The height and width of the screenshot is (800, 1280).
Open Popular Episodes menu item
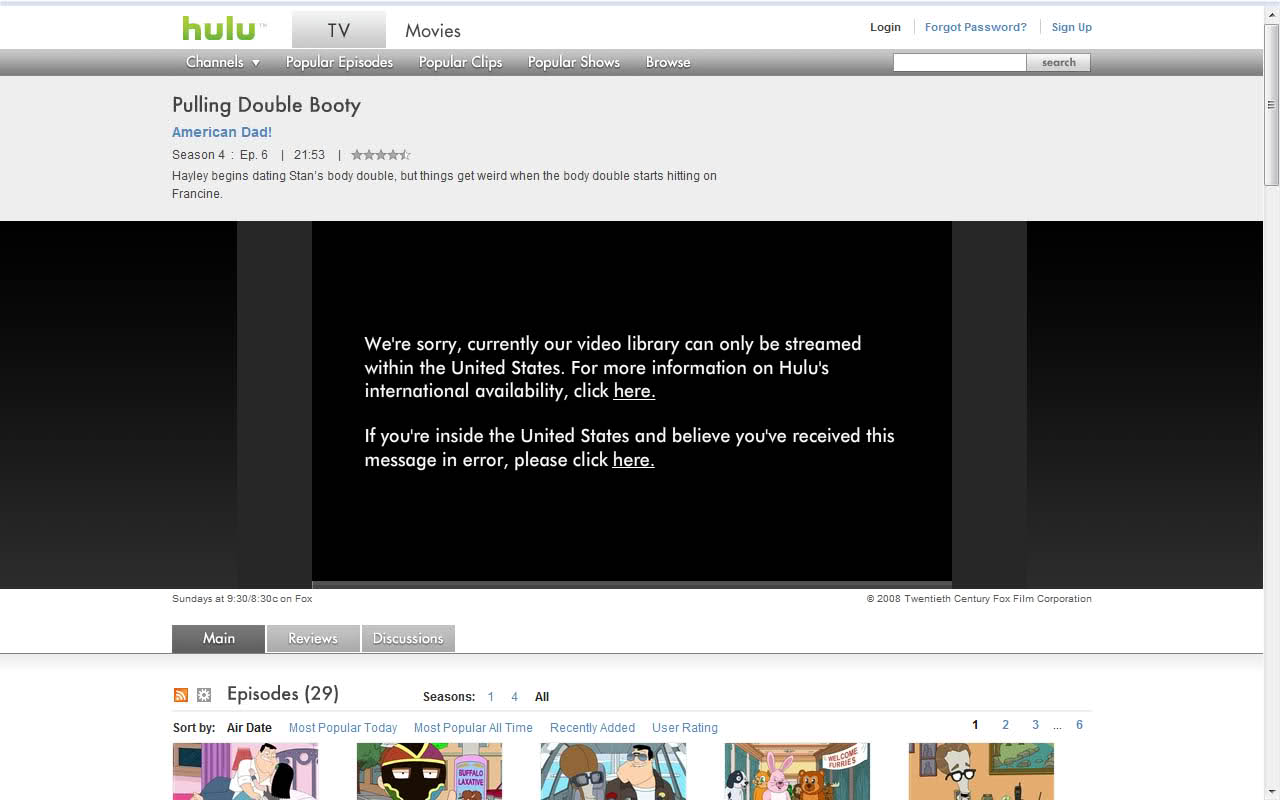click(x=339, y=62)
